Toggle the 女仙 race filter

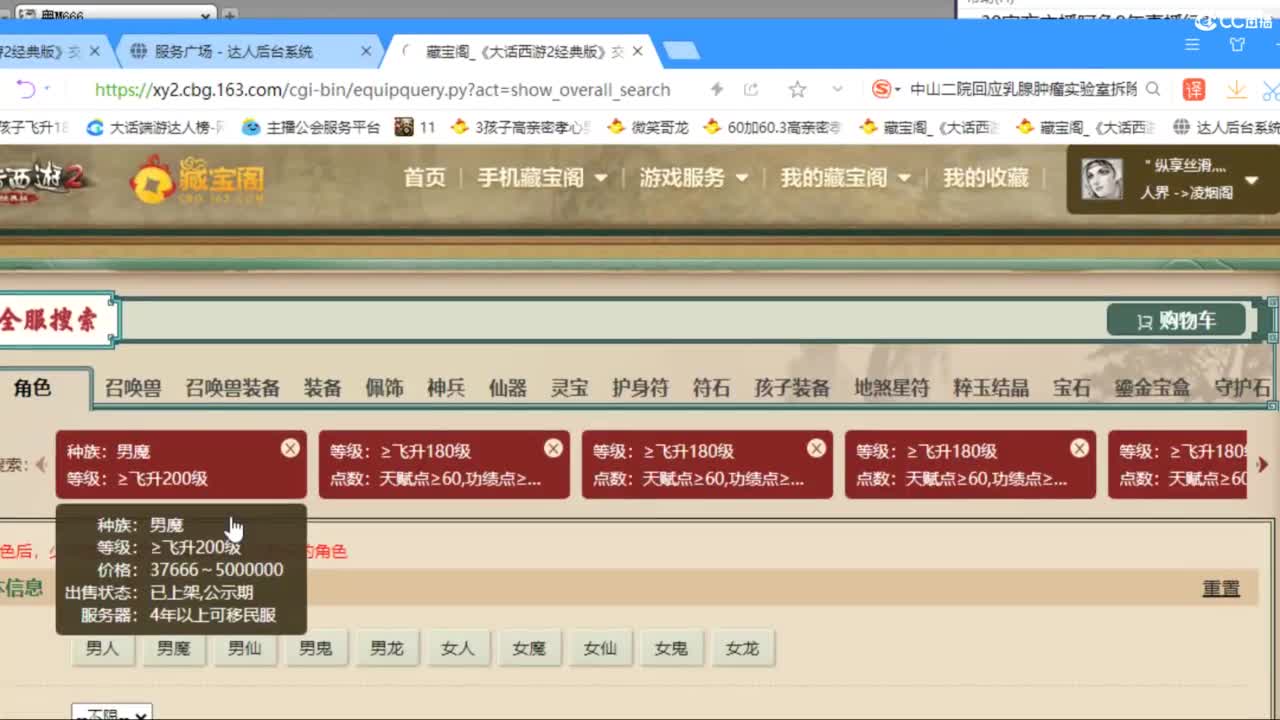pos(600,648)
